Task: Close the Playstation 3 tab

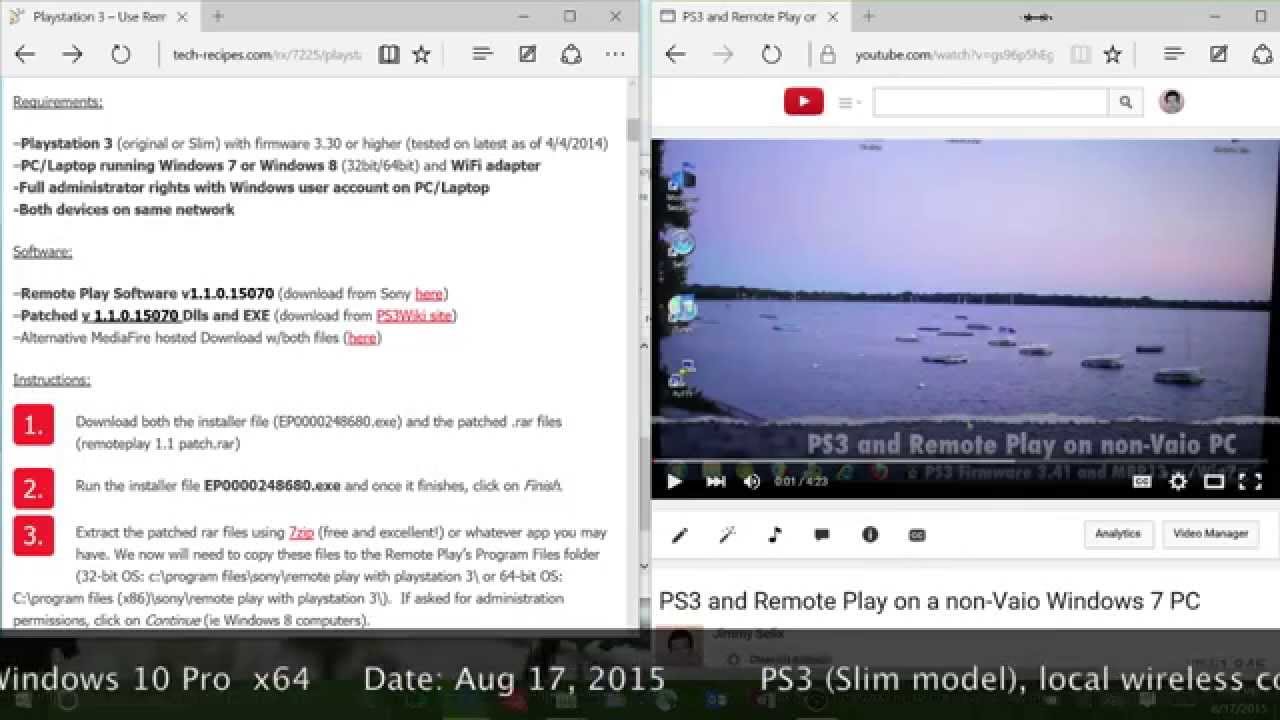Action: (185, 16)
